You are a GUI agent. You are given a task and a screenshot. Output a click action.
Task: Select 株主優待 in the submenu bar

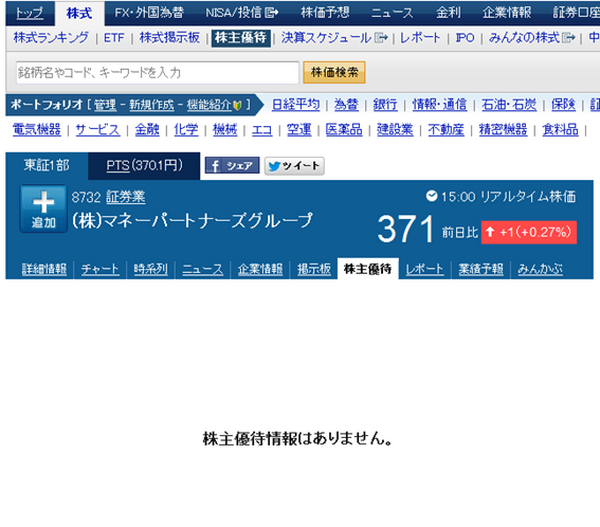click(241, 38)
